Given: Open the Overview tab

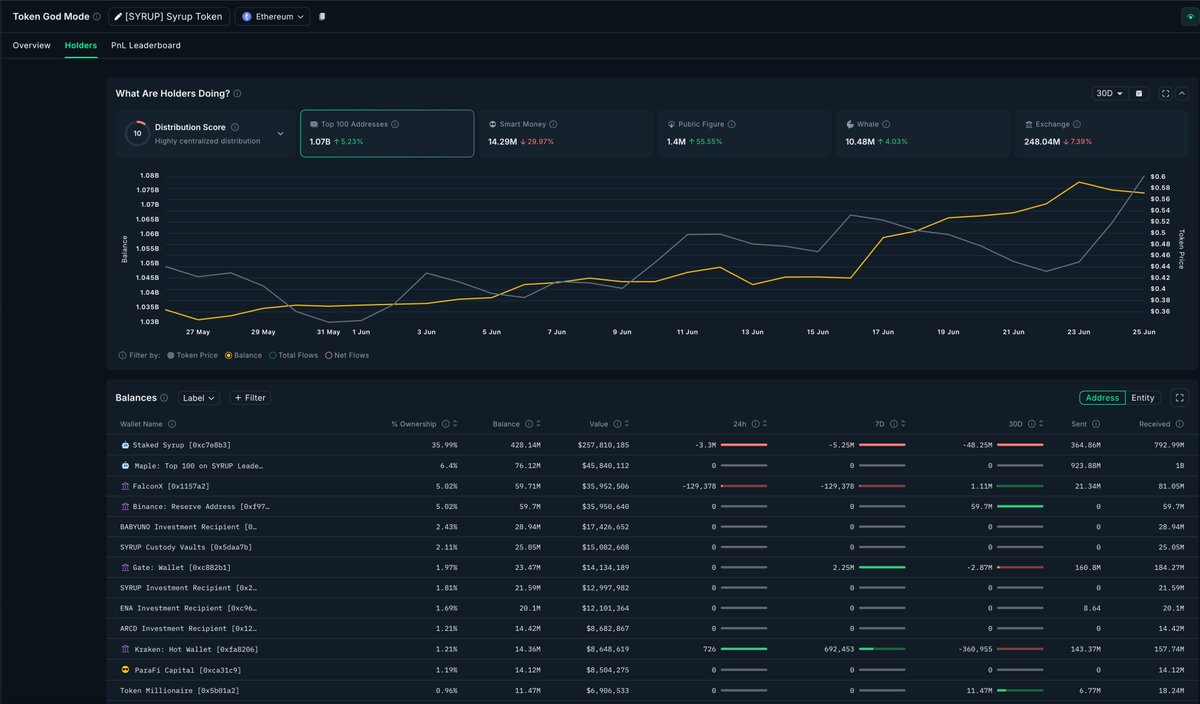Looking at the screenshot, I should pyautogui.click(x=32, y=45).
